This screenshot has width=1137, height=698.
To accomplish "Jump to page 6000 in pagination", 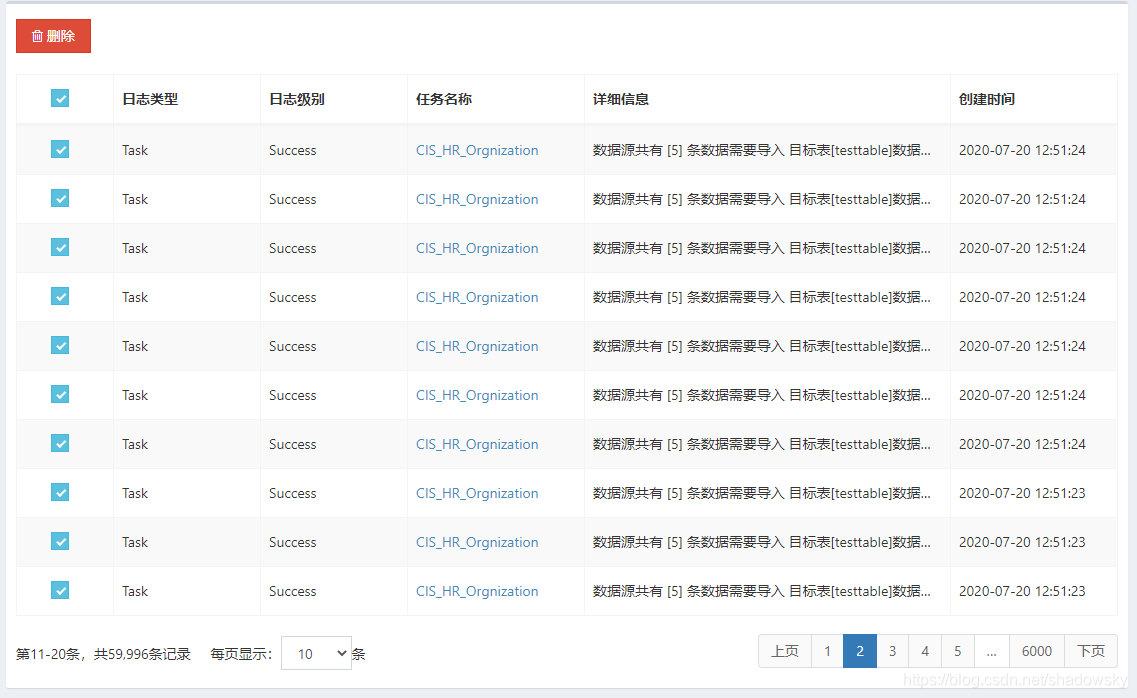I will 1037,651.
